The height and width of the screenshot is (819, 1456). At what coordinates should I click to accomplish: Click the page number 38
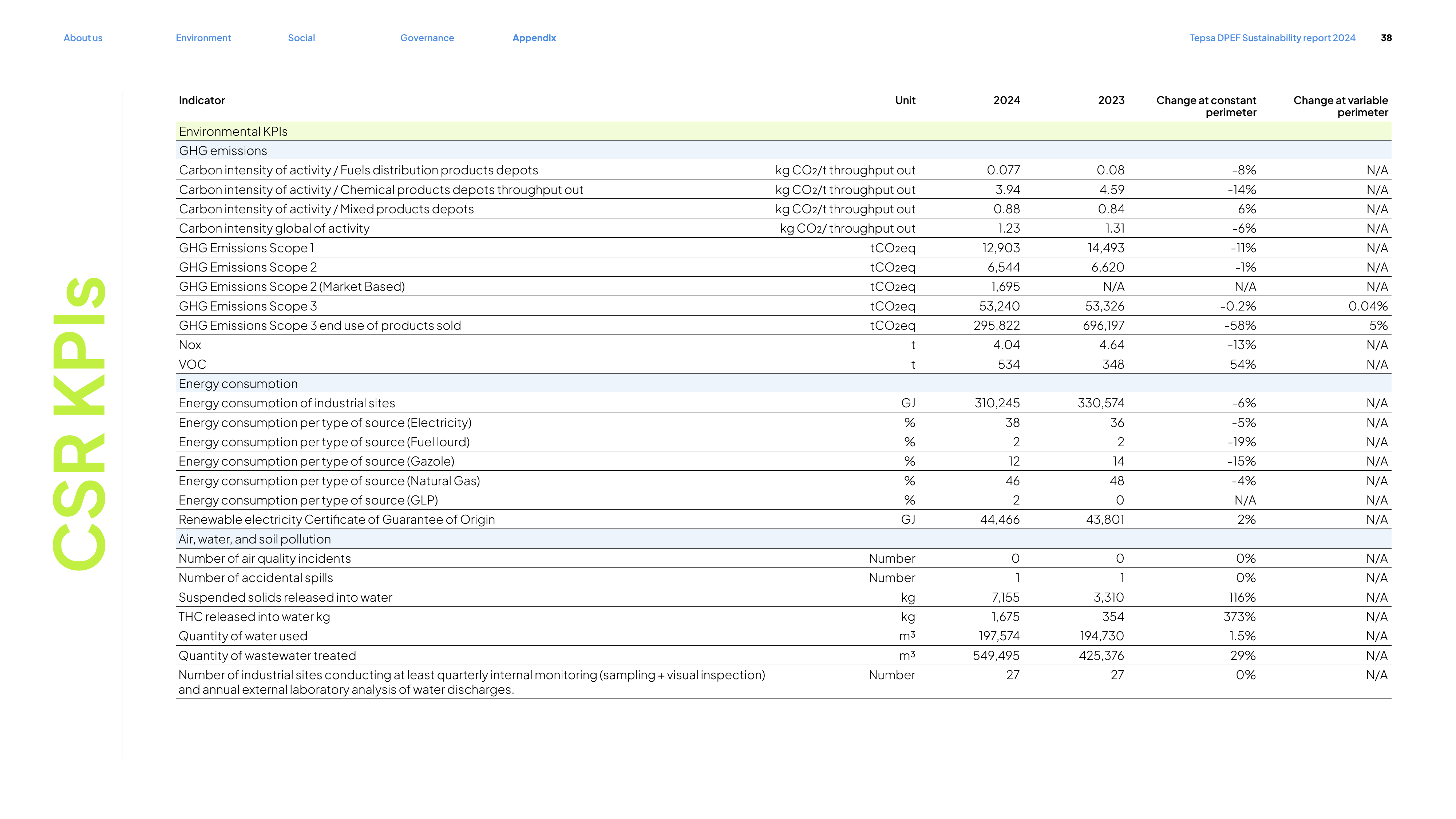point(1386,38)
